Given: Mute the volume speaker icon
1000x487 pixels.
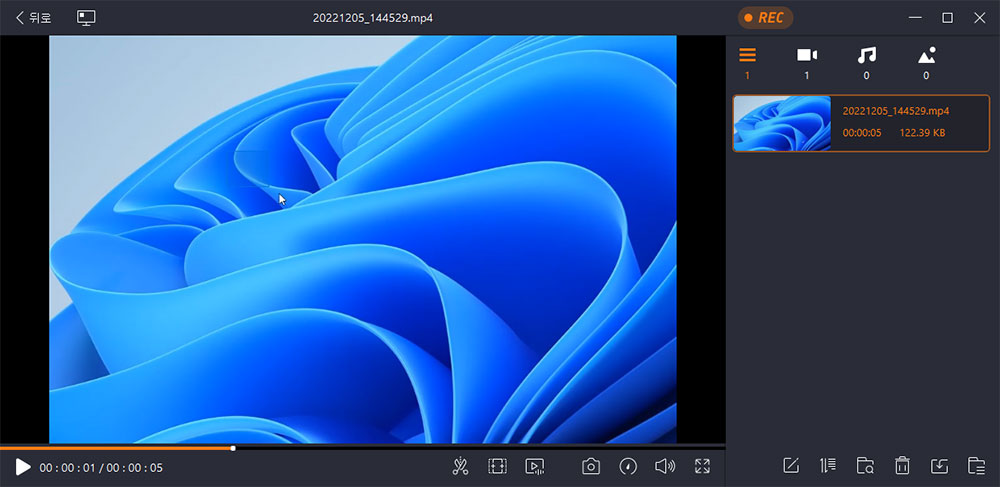Looking at the screenshot, I should coord(665,467).
